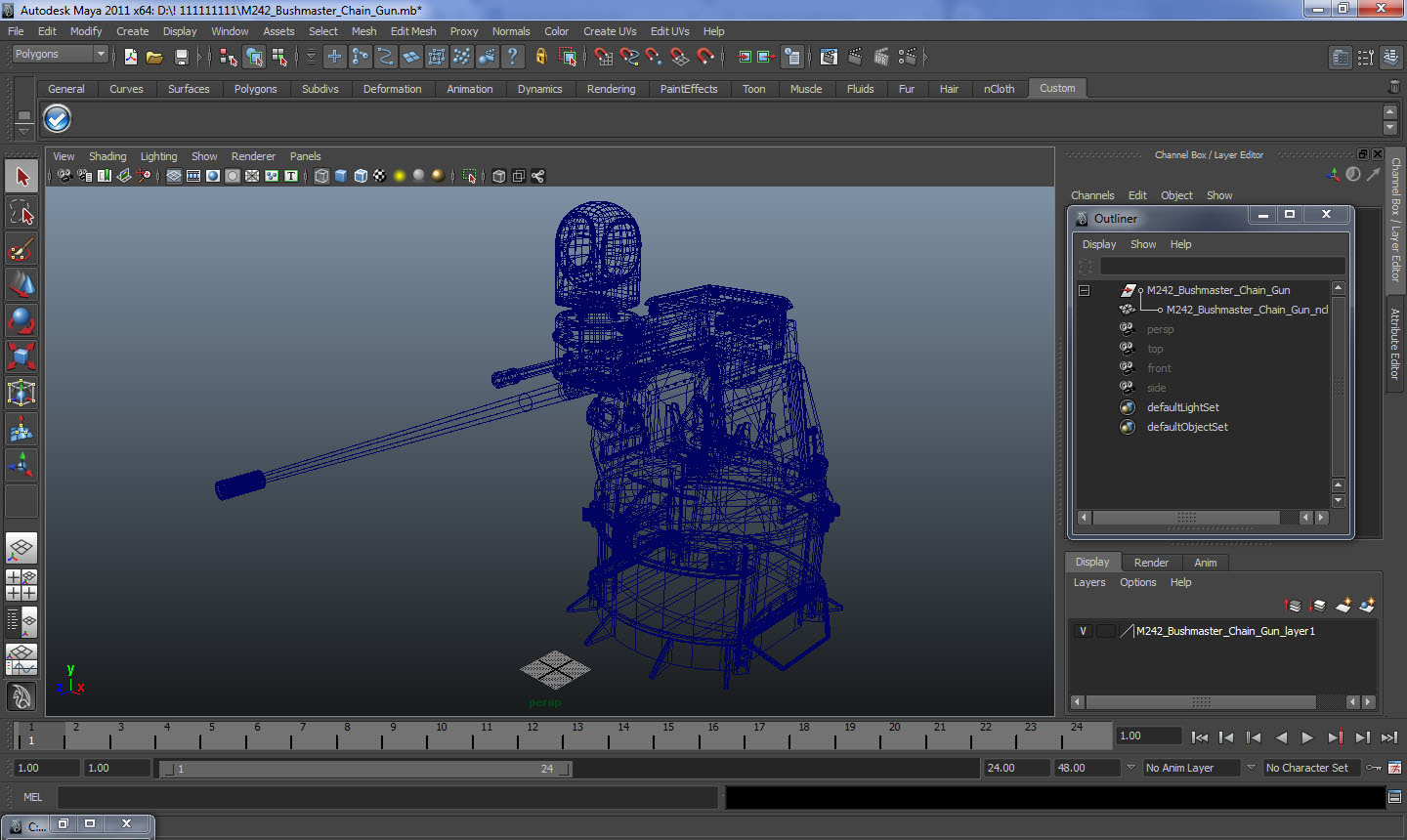The image size is (1407, 840).
Task: Activate the Soft Modification tool
Action: click(x=21, y=429)
